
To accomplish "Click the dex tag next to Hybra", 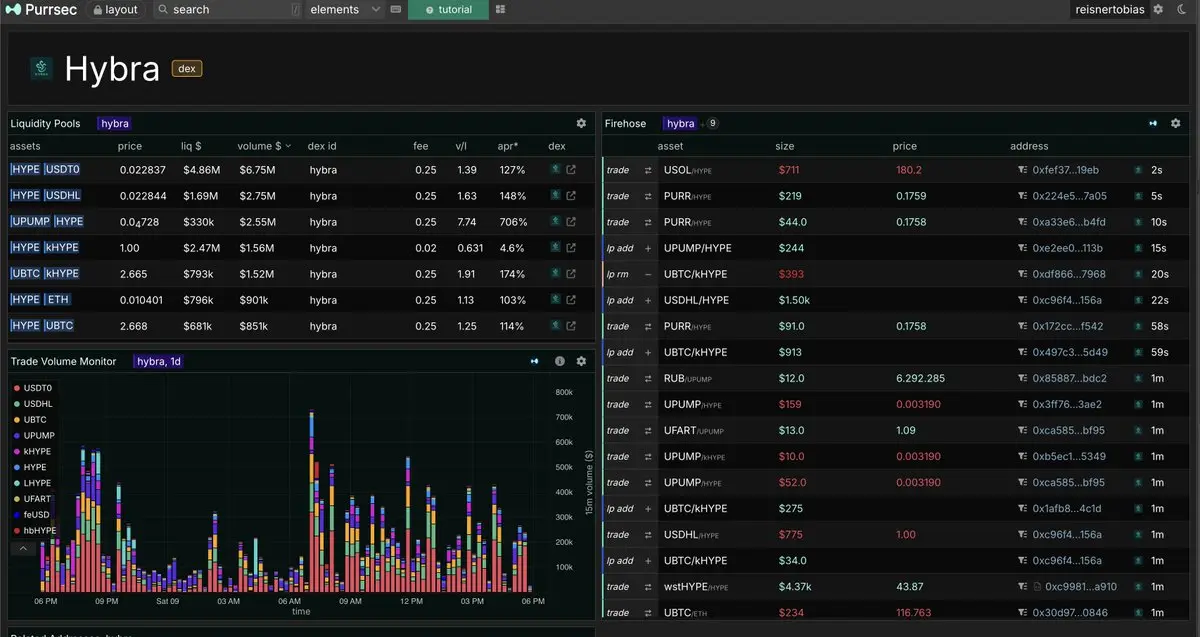I will point(187,68).
